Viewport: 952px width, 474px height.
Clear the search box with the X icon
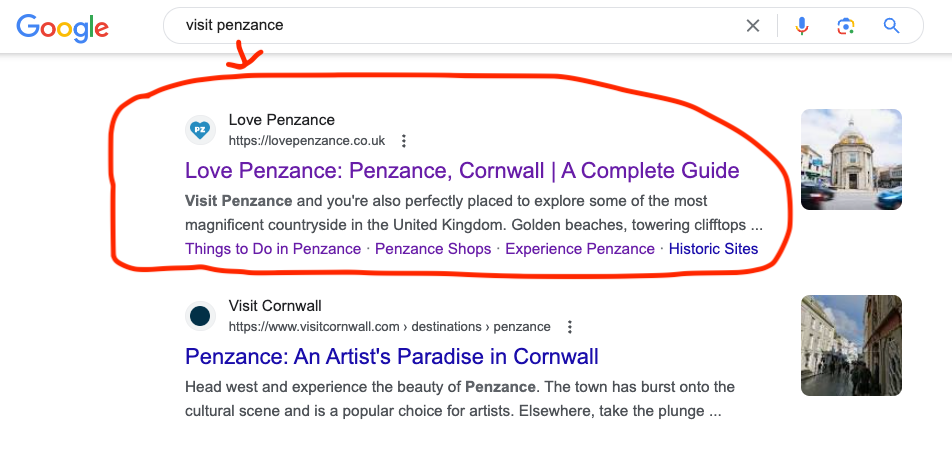(753, 25)
